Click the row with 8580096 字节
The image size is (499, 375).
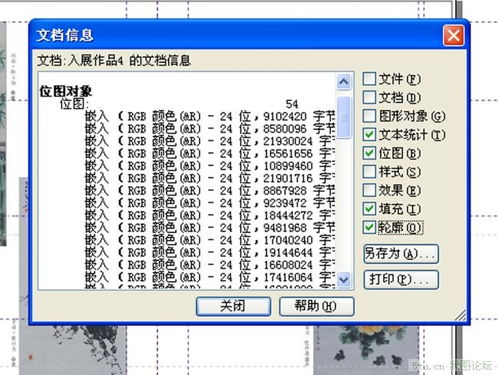point(210,129)
